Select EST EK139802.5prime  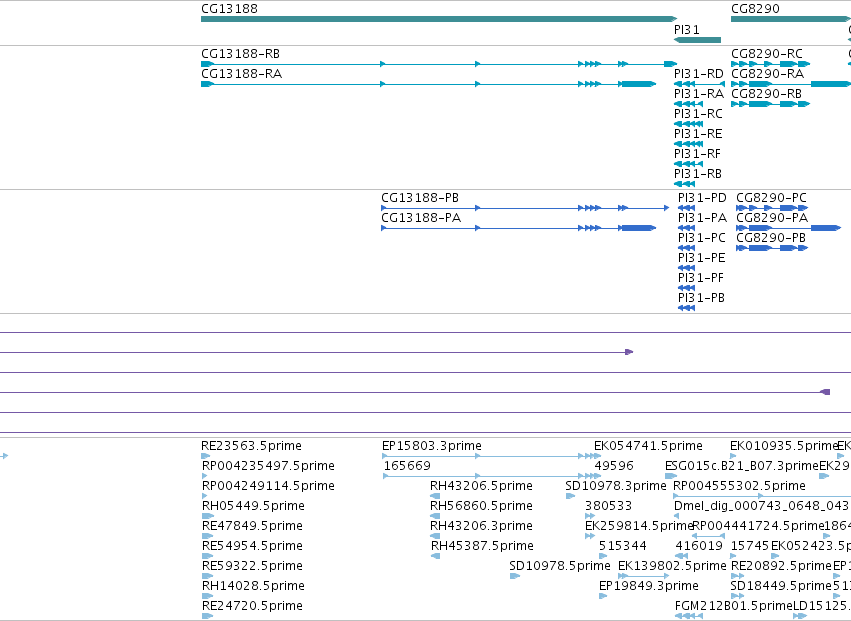point(672,566)
